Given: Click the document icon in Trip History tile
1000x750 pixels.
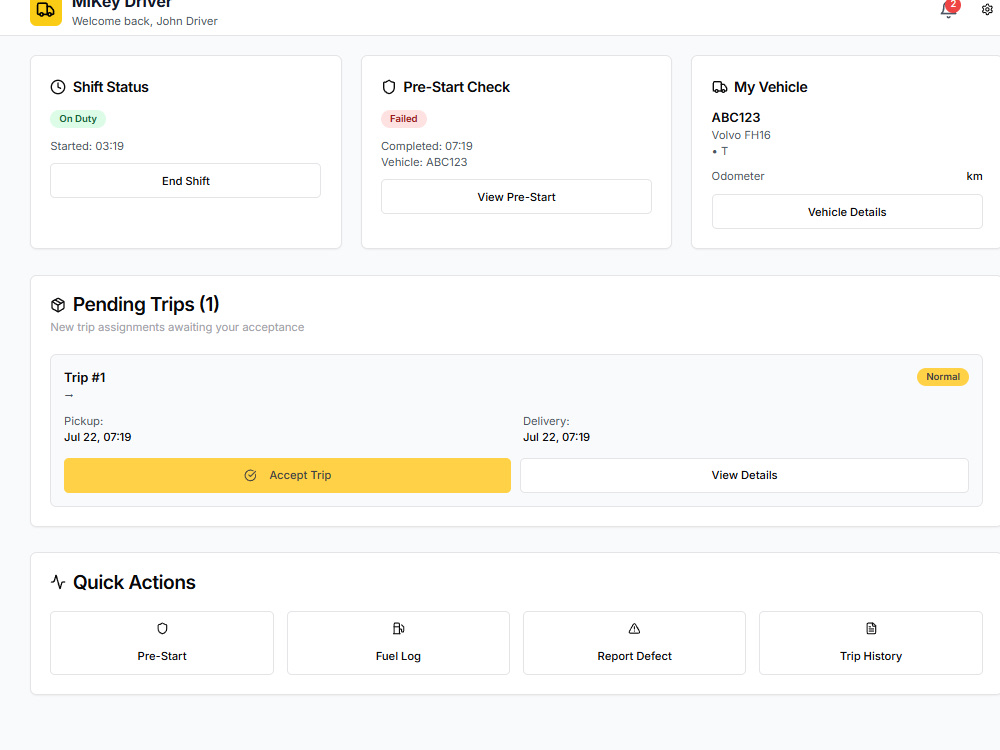Looking at the screenshot, I should point(871,629).
